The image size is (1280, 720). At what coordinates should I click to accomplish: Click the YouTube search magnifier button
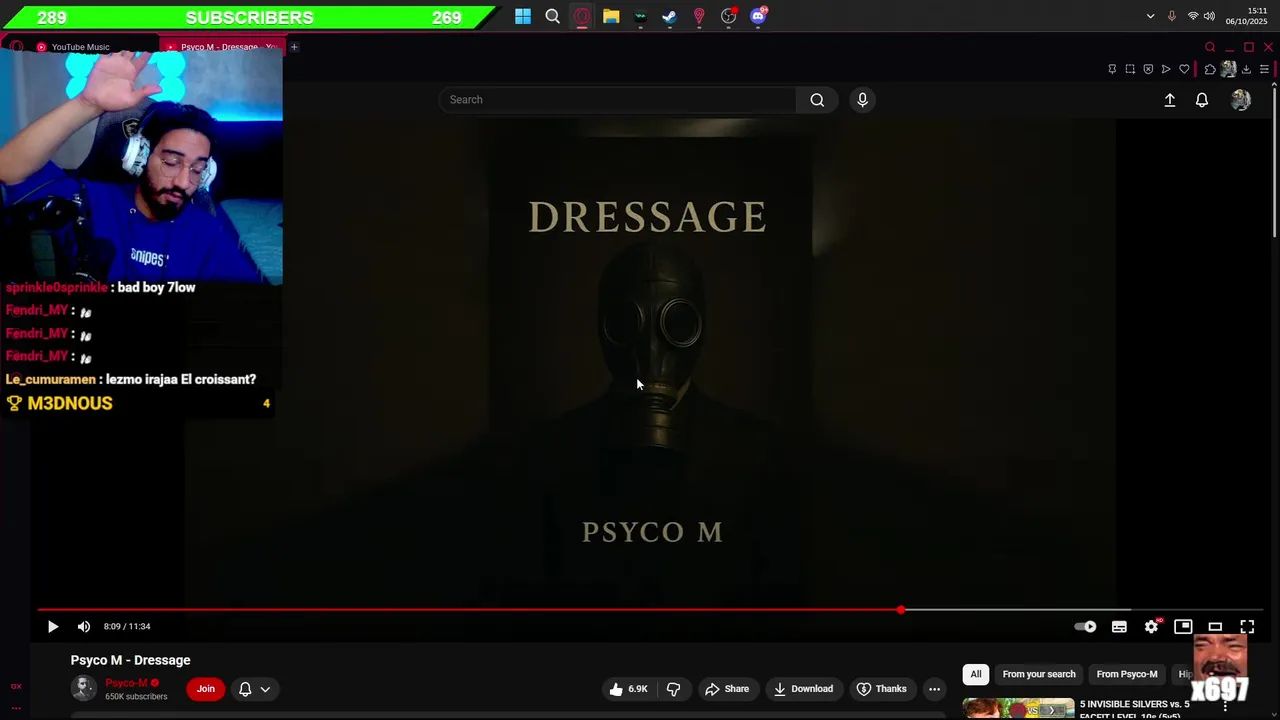pyautogui.click(x=817, y=100)
